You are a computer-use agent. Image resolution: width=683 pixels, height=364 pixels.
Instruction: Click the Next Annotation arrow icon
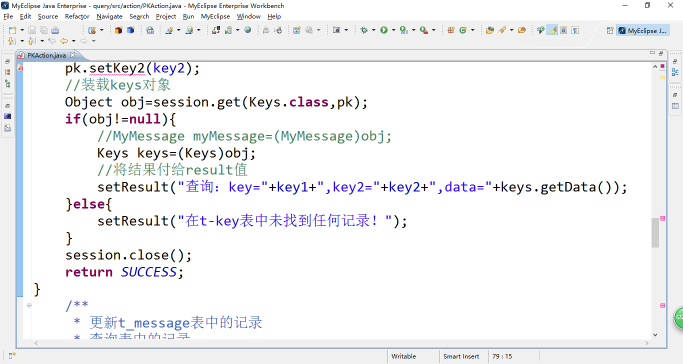pyautogui.click(x=12, y=41)
